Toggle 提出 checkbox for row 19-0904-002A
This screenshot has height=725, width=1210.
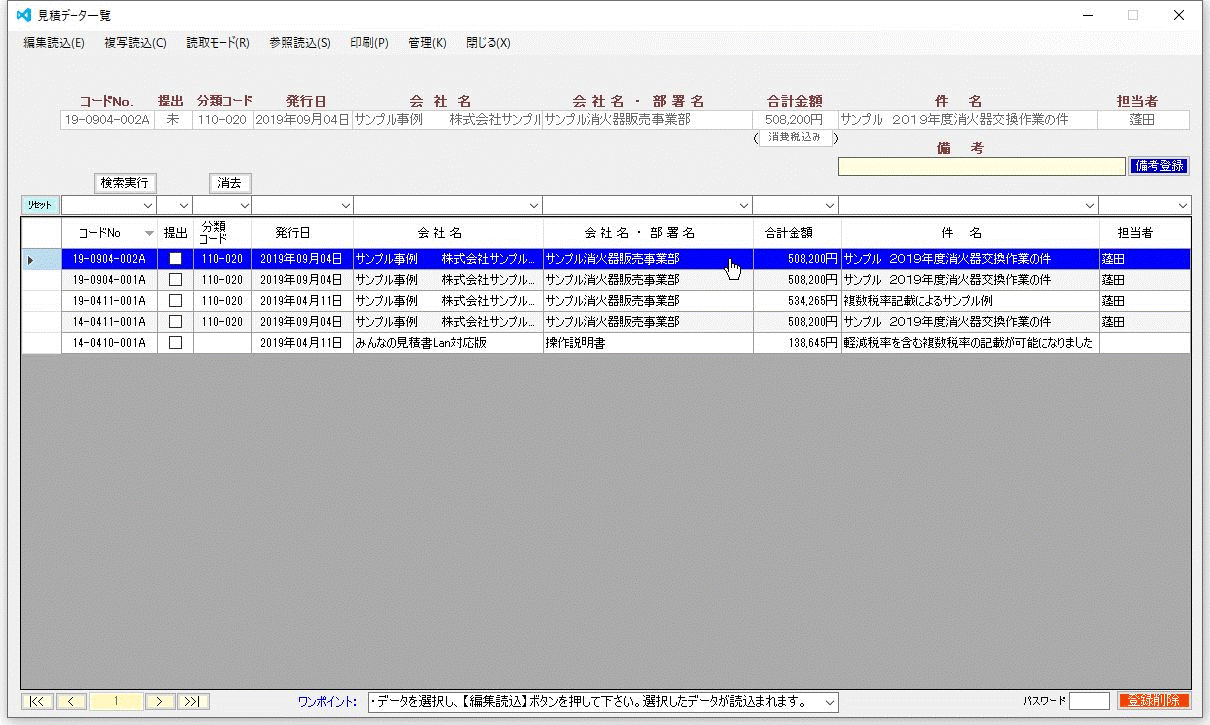(x=175, y=259)
